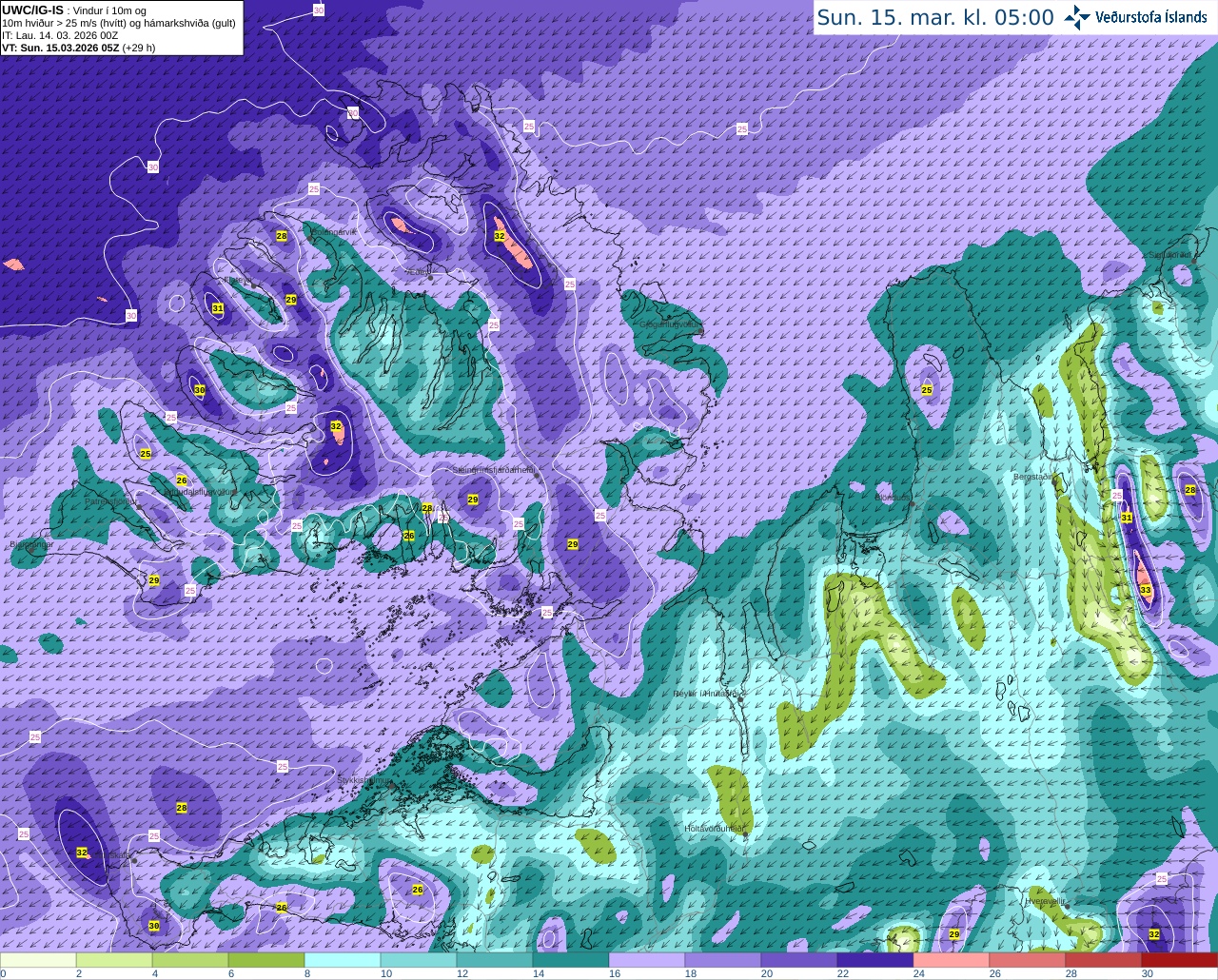The height and width of the screenshot is (980, 1218).
Task: Pick the pale yellow 0–2 legend swatch
Action: pyautogui.click(x=38, y=960)
